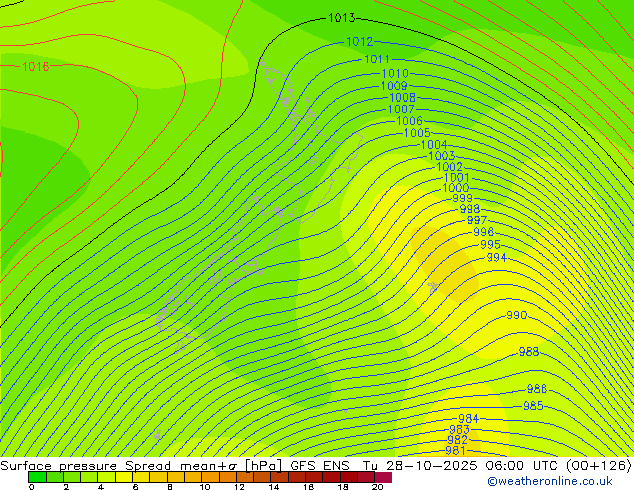Select the dark red 18–19 legend swatch
Screen dimensions: 634x490
[349, 477]
